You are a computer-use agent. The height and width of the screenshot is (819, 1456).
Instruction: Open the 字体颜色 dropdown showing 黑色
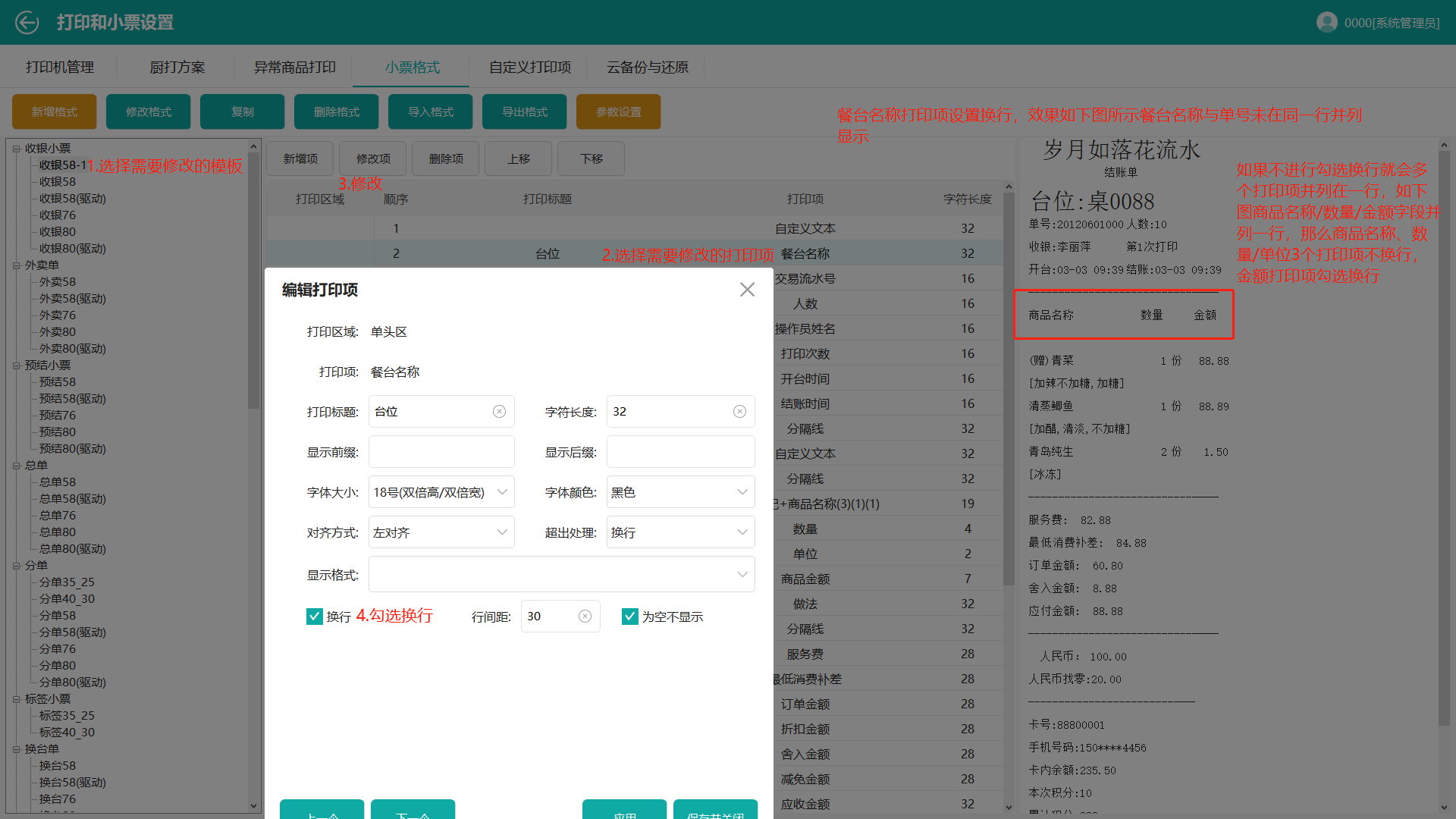pos(680,492)
